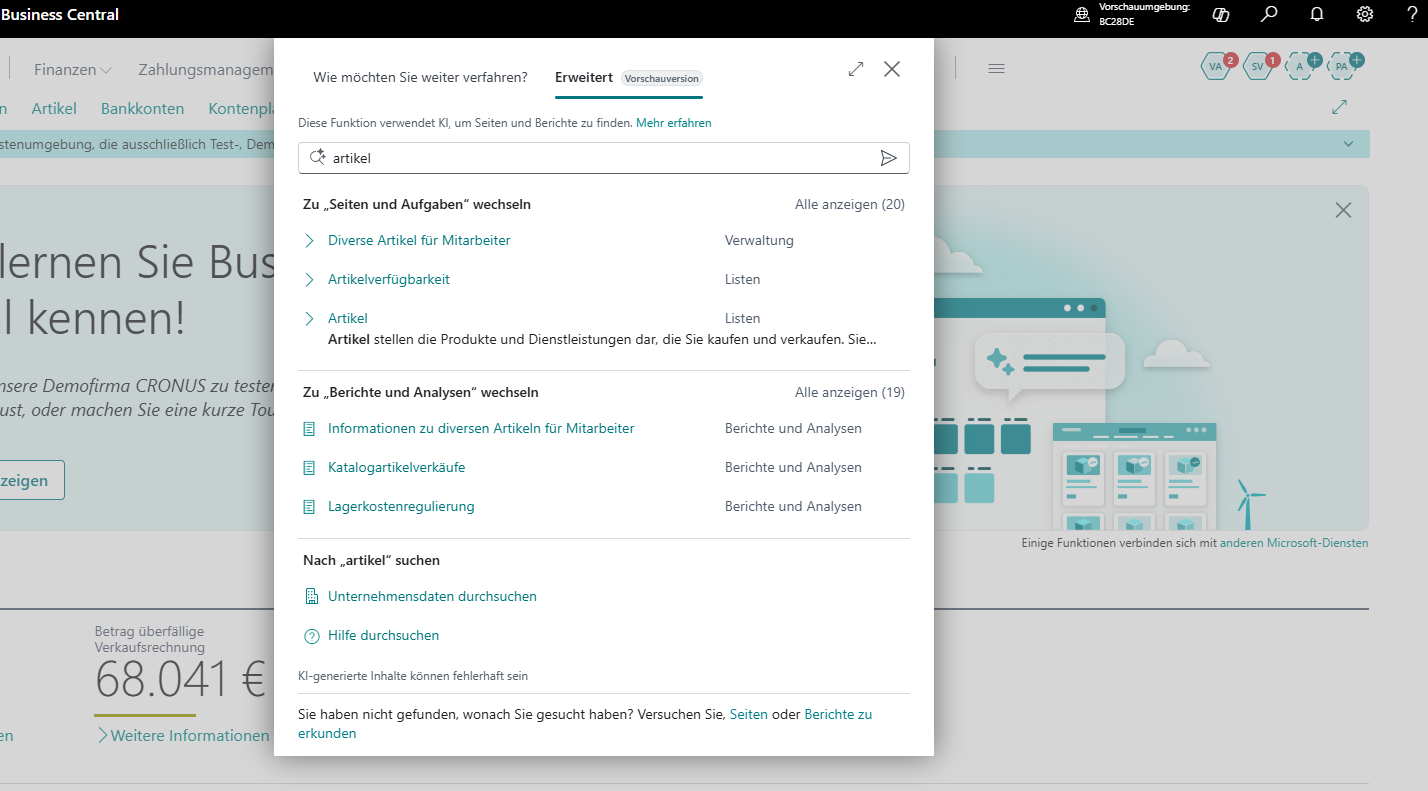Click Unternehmensdaten durchsuchen
This screenshot has height=791, width=1428.
[432, 596]
